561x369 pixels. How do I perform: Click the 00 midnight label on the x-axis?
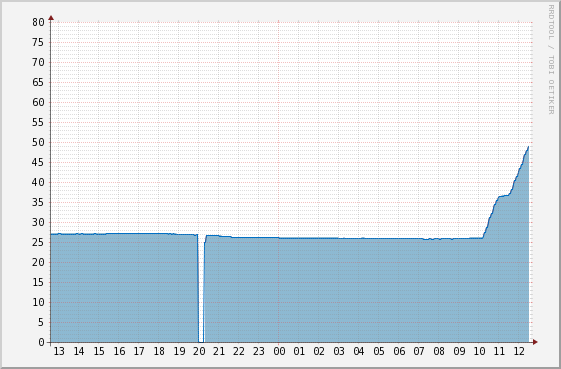pos(279,351)
